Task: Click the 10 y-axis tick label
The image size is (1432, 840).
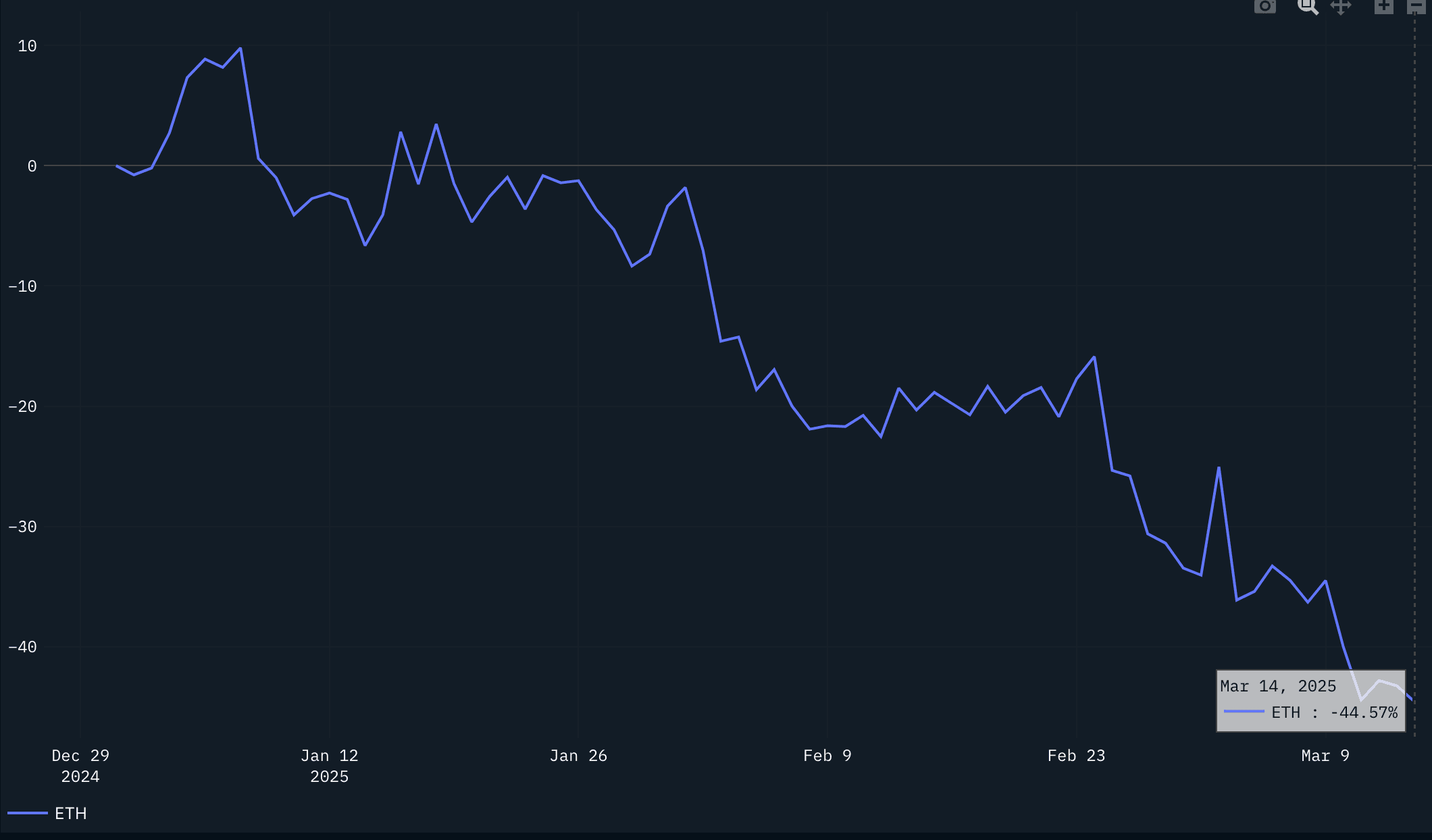Action: tap(27, 46)
